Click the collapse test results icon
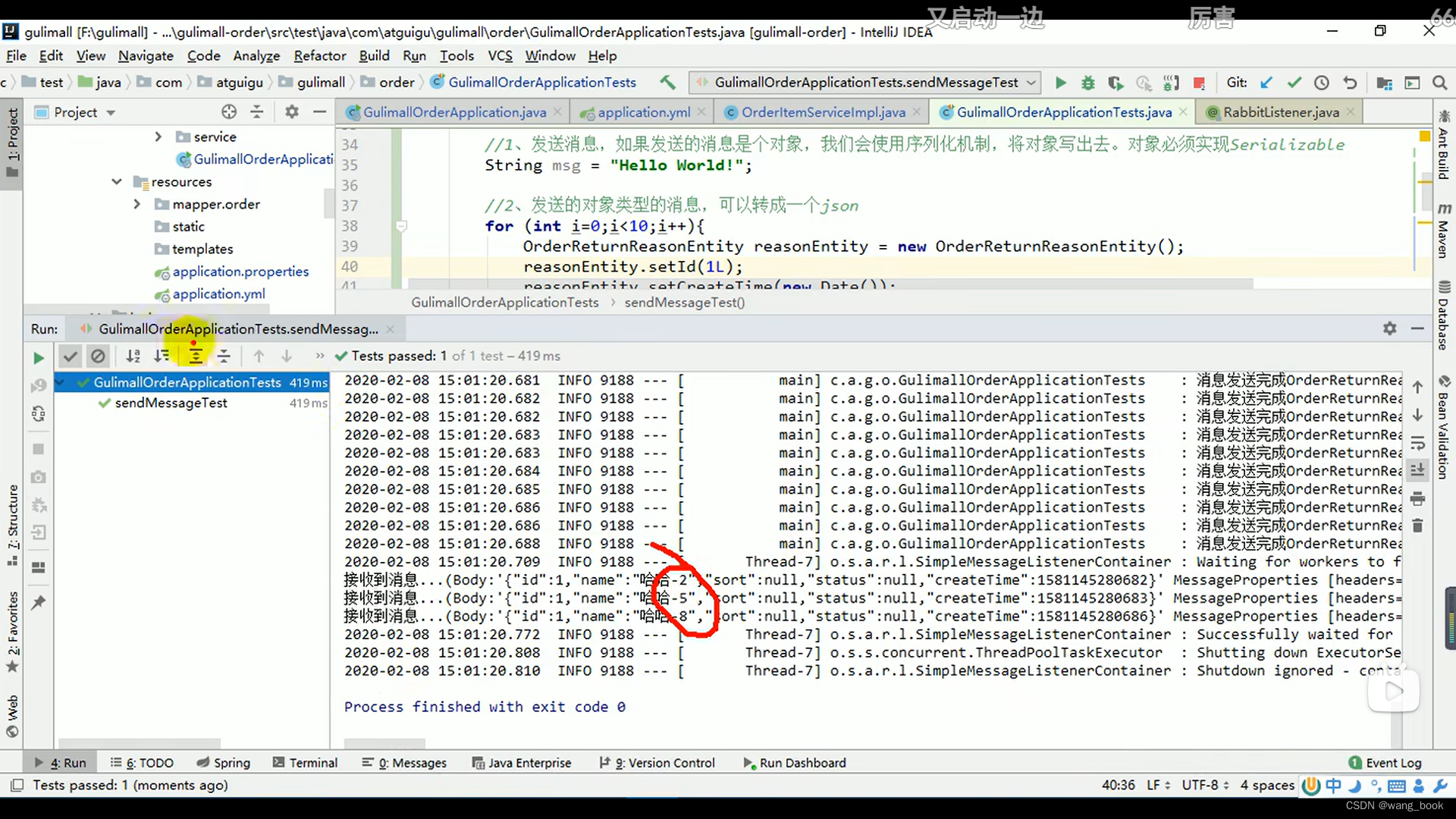This screenshot has width=1456, height=819. [224, 356]
